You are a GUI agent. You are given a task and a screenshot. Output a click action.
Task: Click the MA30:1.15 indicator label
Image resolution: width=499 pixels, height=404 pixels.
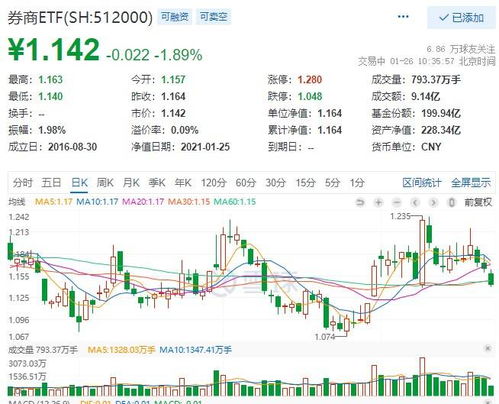[x=189, y=202]
